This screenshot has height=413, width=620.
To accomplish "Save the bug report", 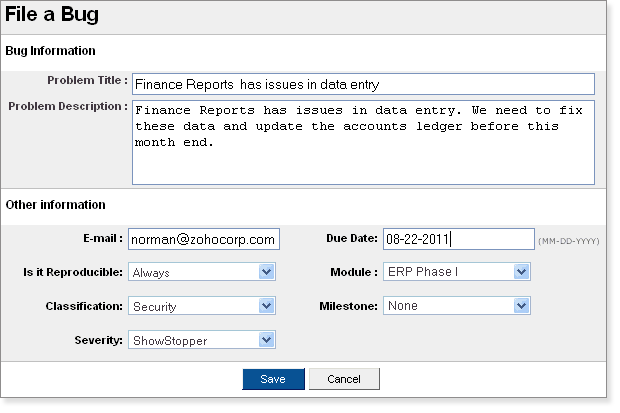I will tap(273, 379).
